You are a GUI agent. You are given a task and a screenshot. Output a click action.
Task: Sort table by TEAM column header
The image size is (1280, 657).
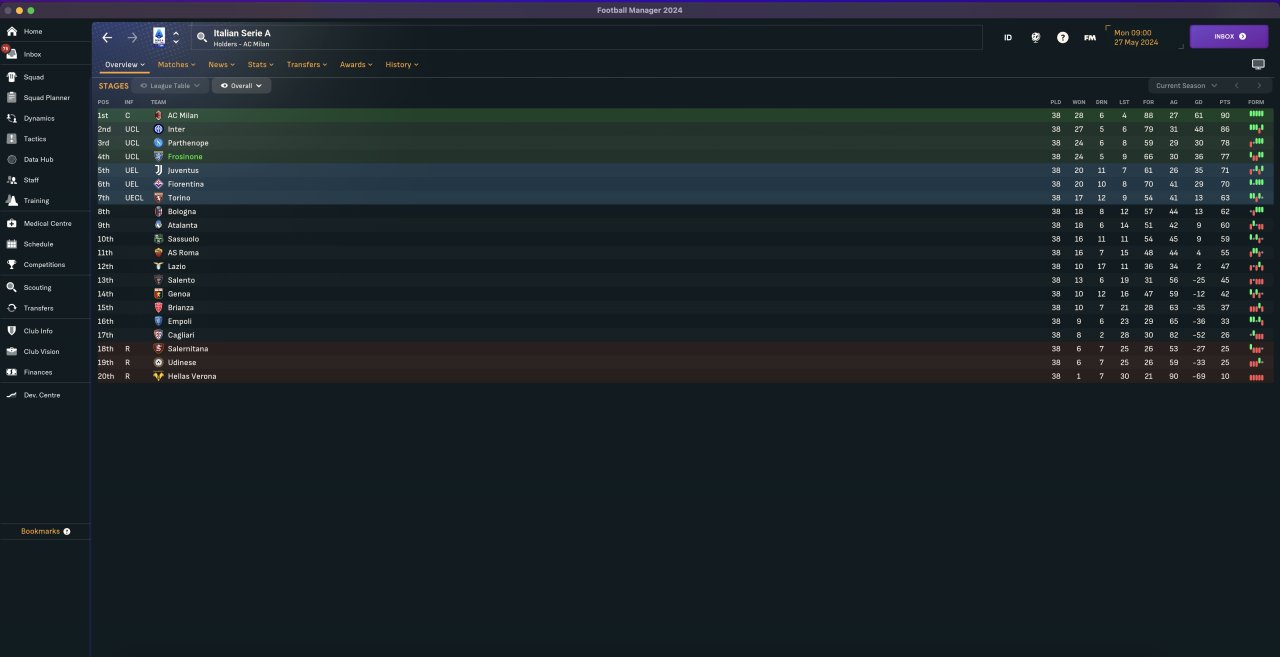158,102
